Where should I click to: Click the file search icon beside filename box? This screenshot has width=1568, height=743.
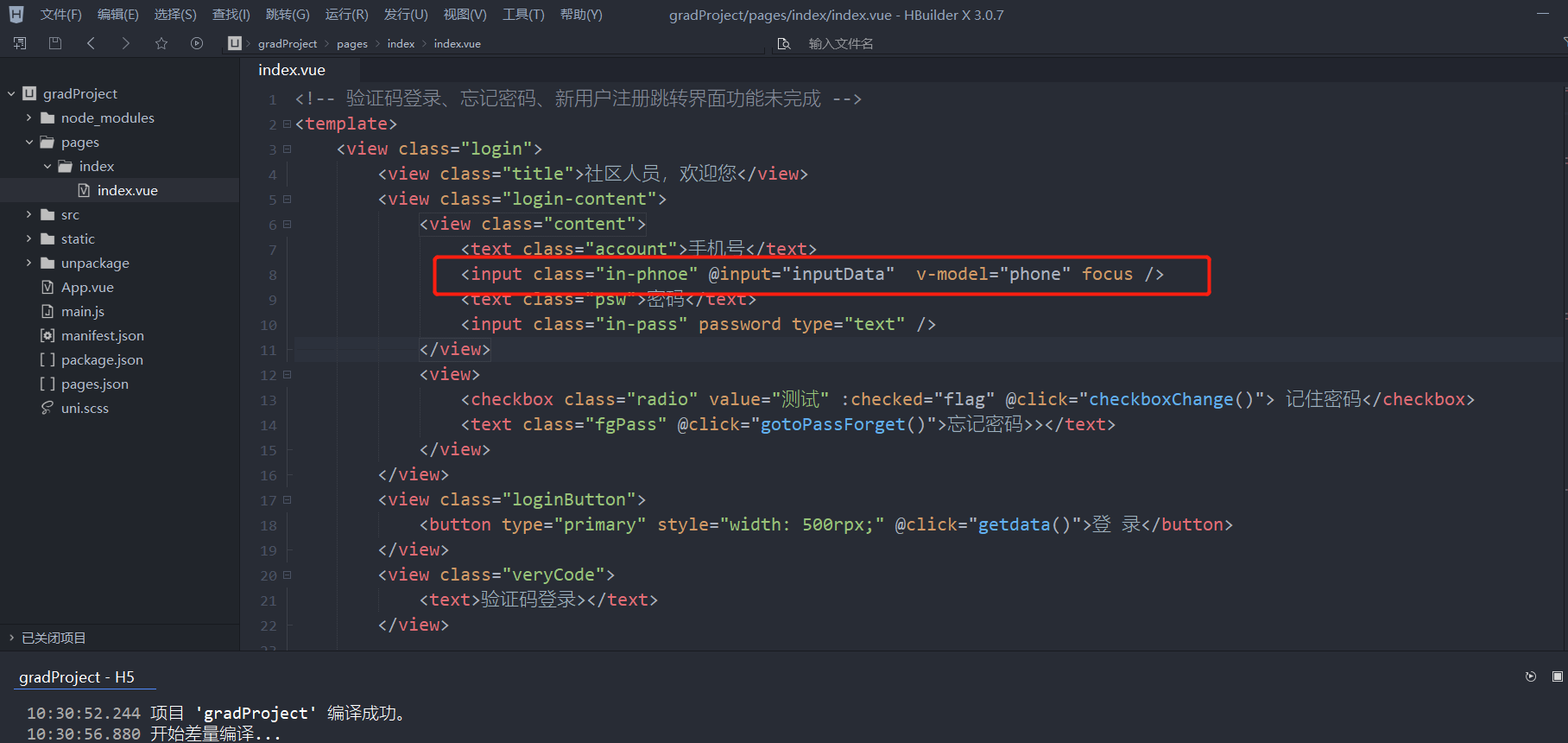[784, 43]
